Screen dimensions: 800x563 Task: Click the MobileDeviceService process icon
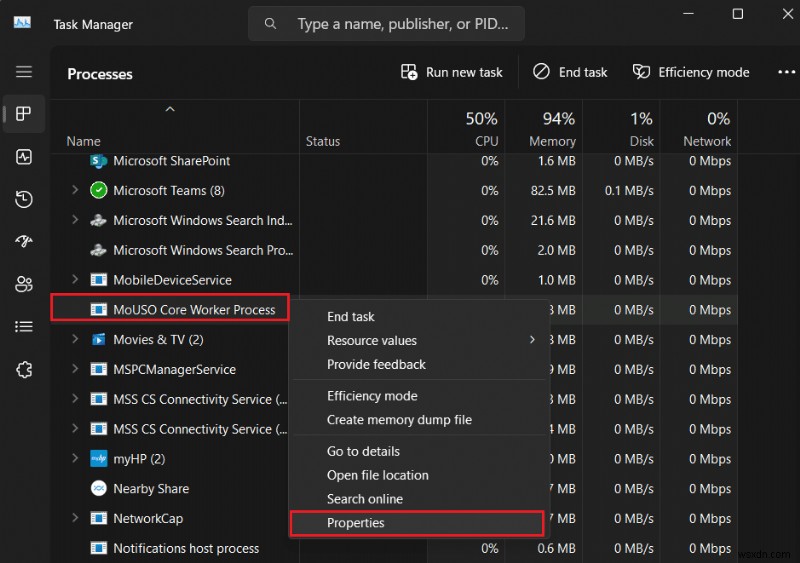[x=98, y=280]
